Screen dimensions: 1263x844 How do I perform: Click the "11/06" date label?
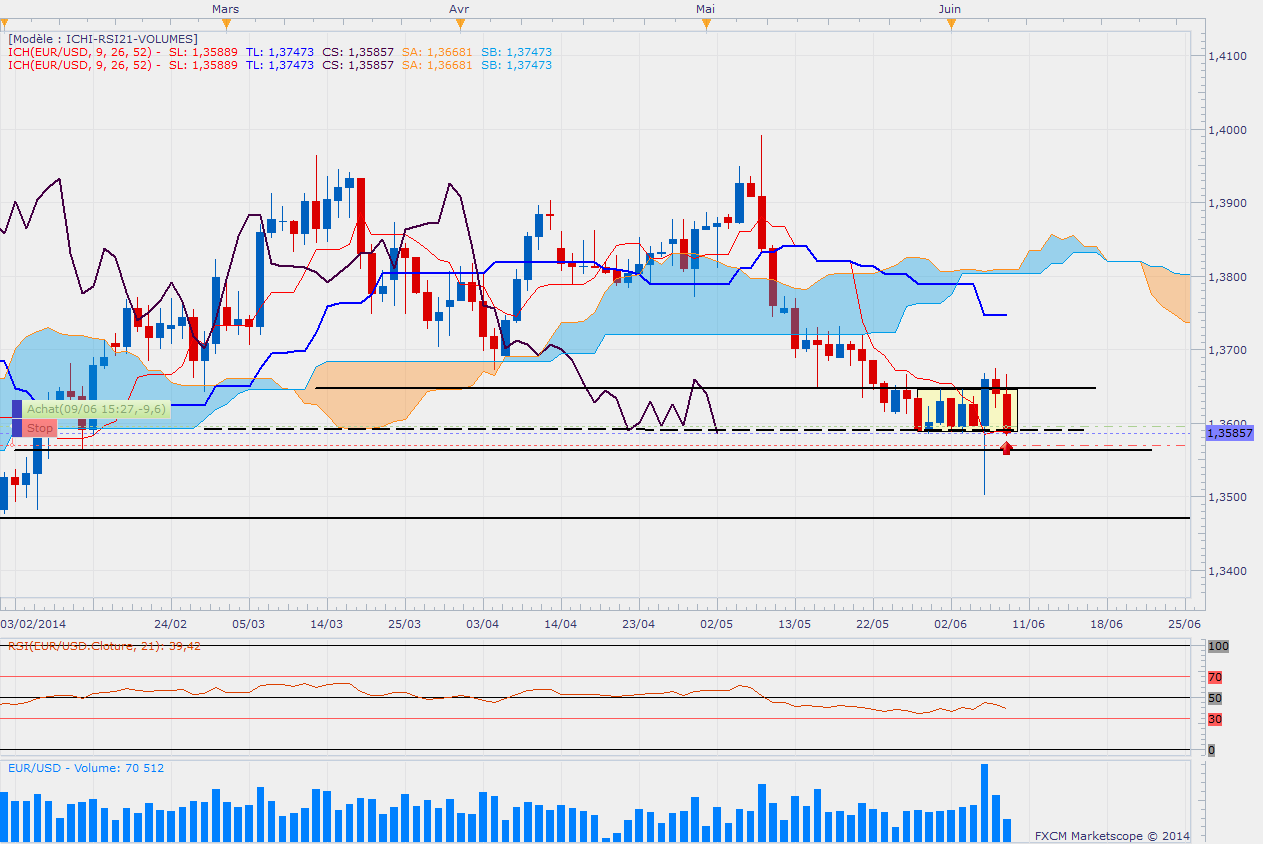[1029, 623]
